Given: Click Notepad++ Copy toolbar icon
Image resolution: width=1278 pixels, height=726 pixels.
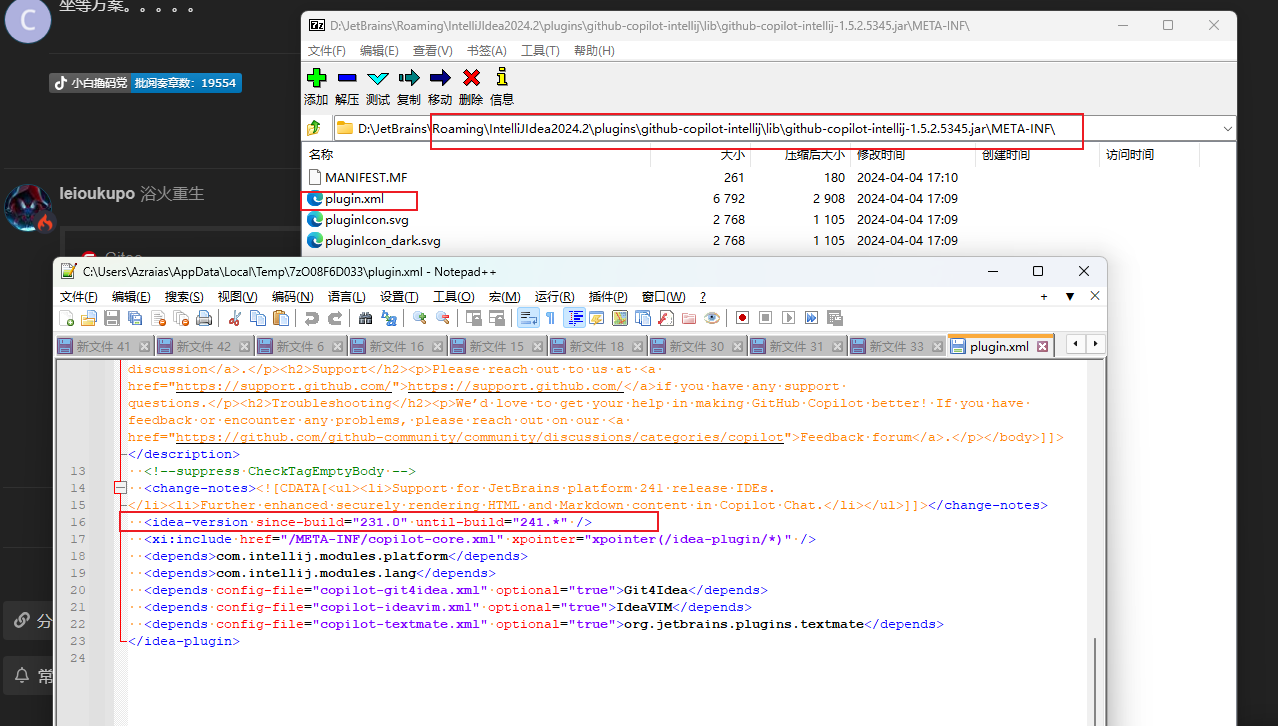Looking at the screenshot, I should point(258,318).
